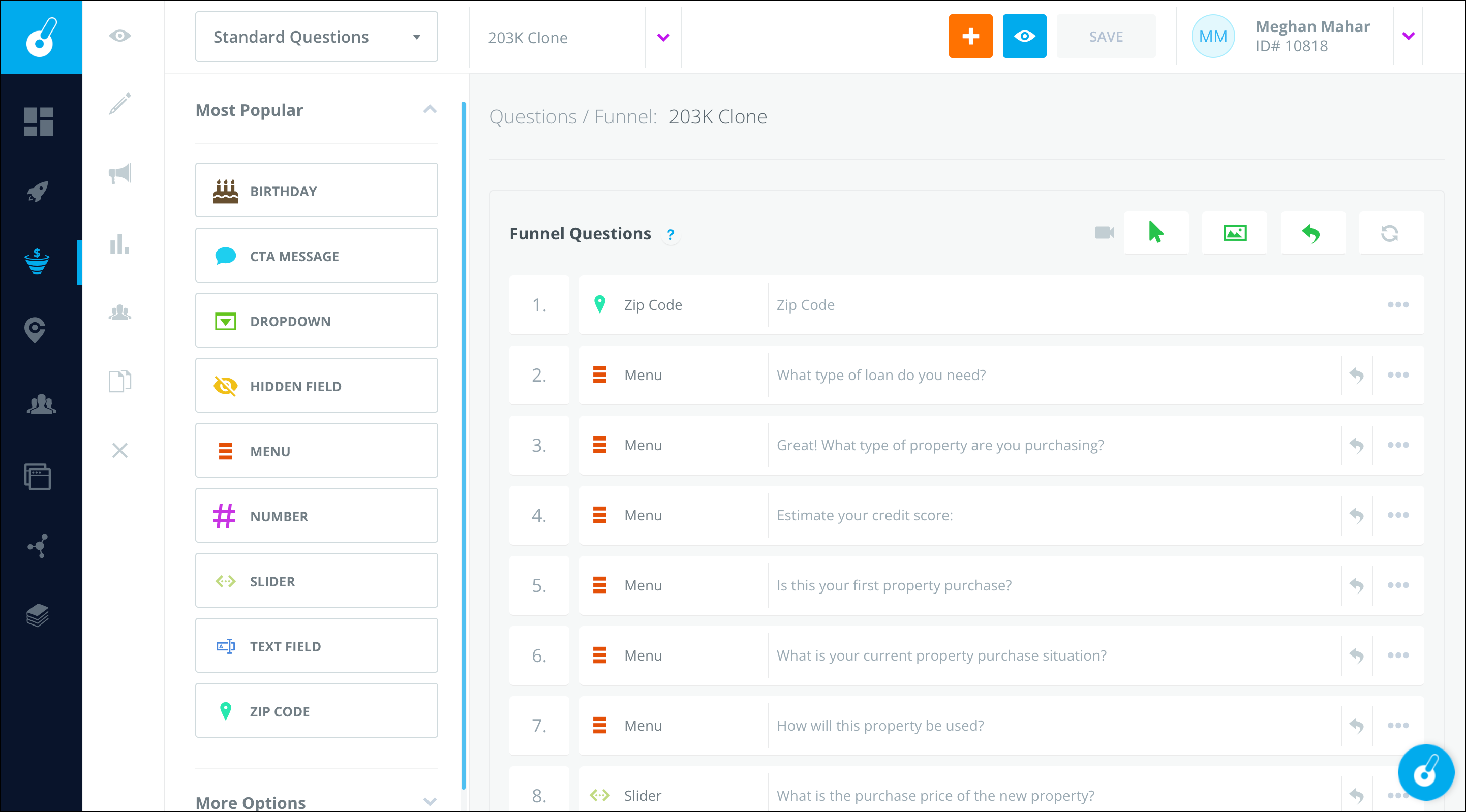Click the MM user avatar
The image size is (1466, 812).
pyautogui.click(x=1213, y=37)
